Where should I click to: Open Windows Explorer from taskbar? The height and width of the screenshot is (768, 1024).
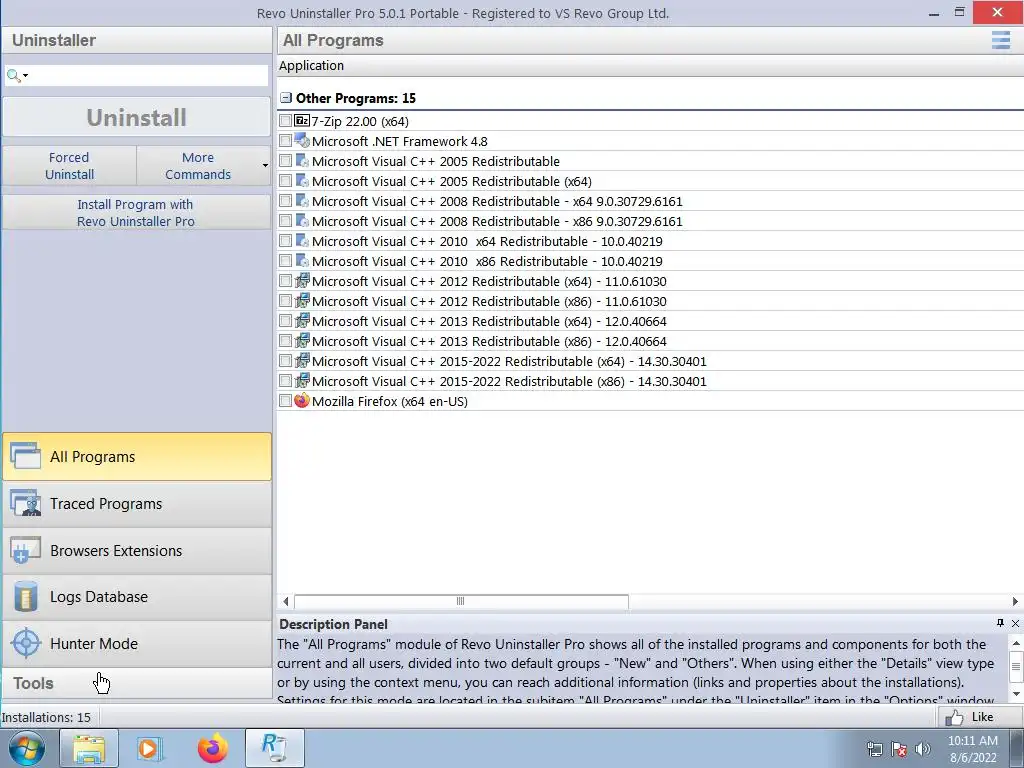tap(89, 748)
